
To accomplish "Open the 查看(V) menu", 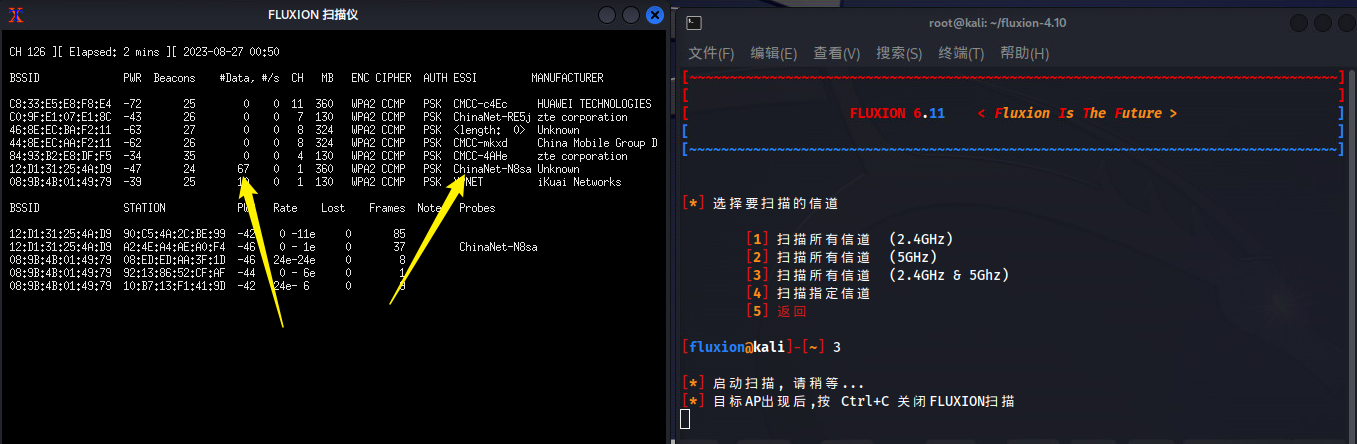I will [837, 53].
